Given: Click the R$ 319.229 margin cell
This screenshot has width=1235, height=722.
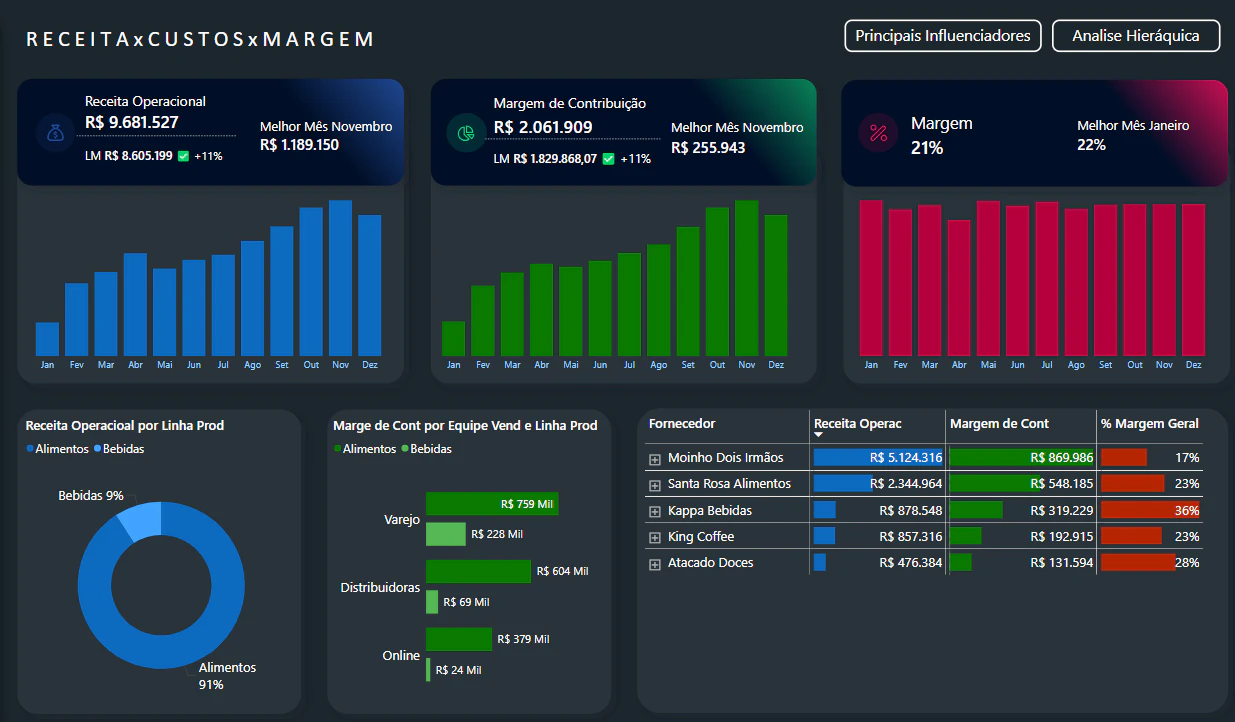Looking at the screenshot, I should [x=1021, y=511].
